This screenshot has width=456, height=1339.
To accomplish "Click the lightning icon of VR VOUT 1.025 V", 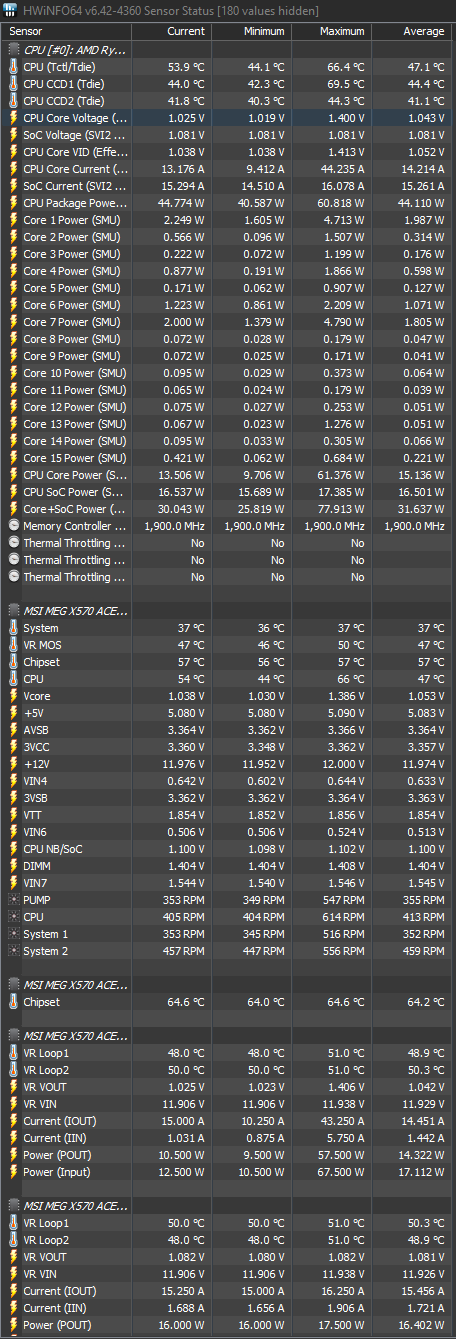I will [13, 1087].
